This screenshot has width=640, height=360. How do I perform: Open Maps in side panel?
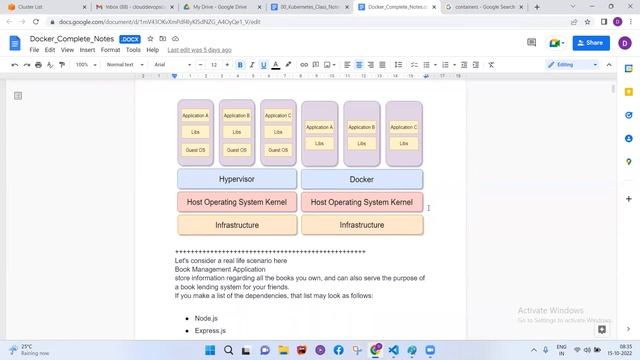coord(629,162)
